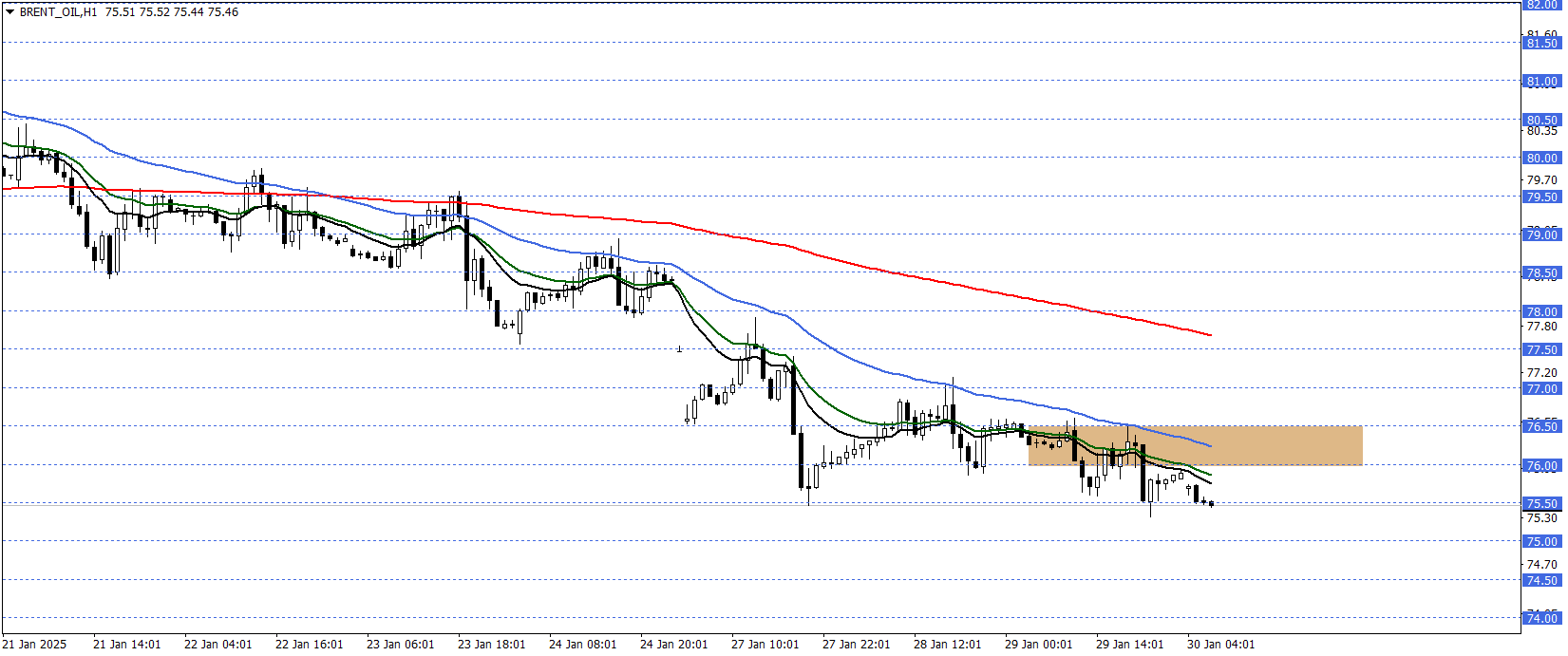This screenshot has height=656, width=1568.
Task: Click the 75.00 price level label
Action: click(x=1541, y=542)
